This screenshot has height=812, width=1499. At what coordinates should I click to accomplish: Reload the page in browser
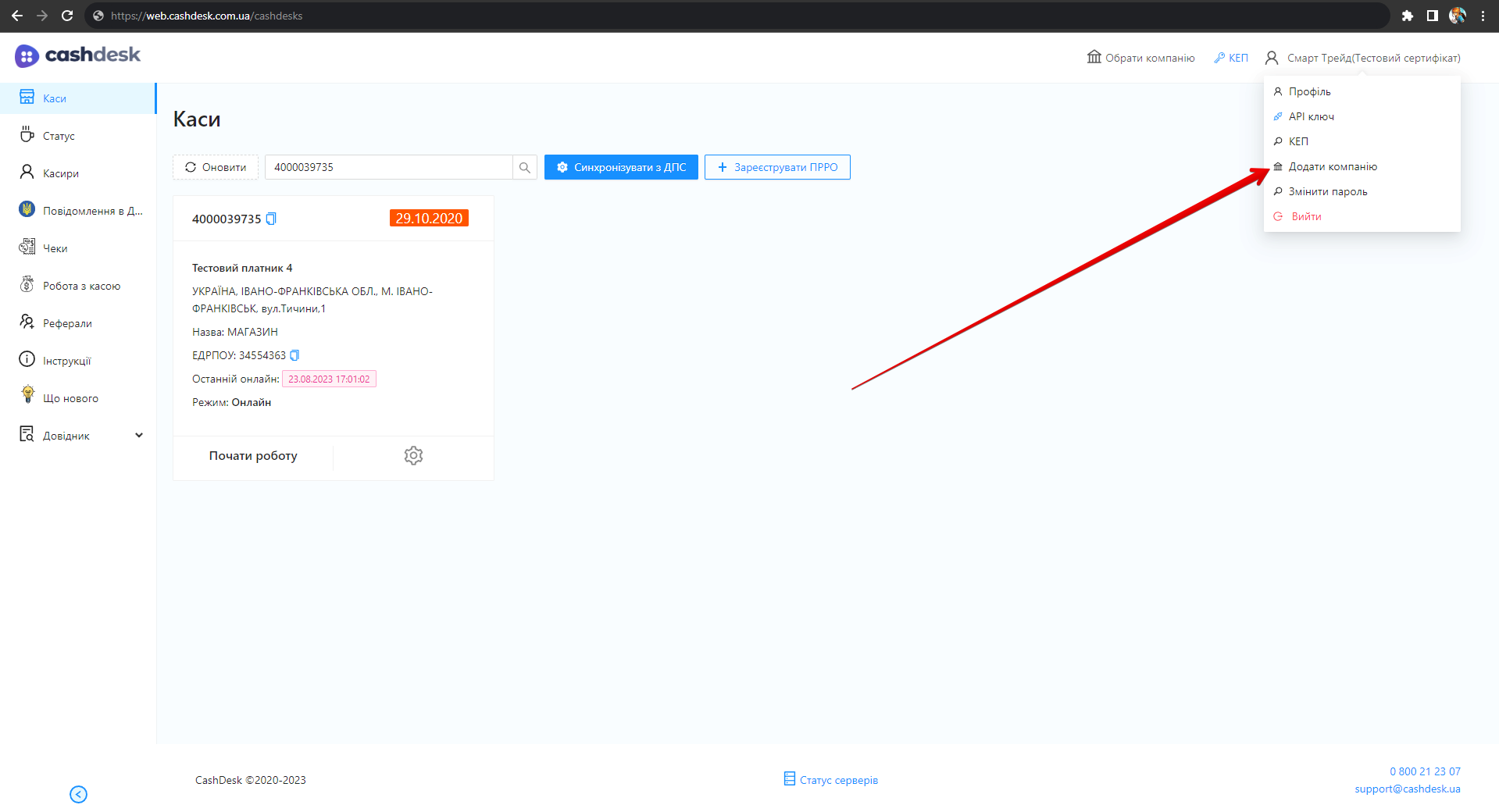67,16
